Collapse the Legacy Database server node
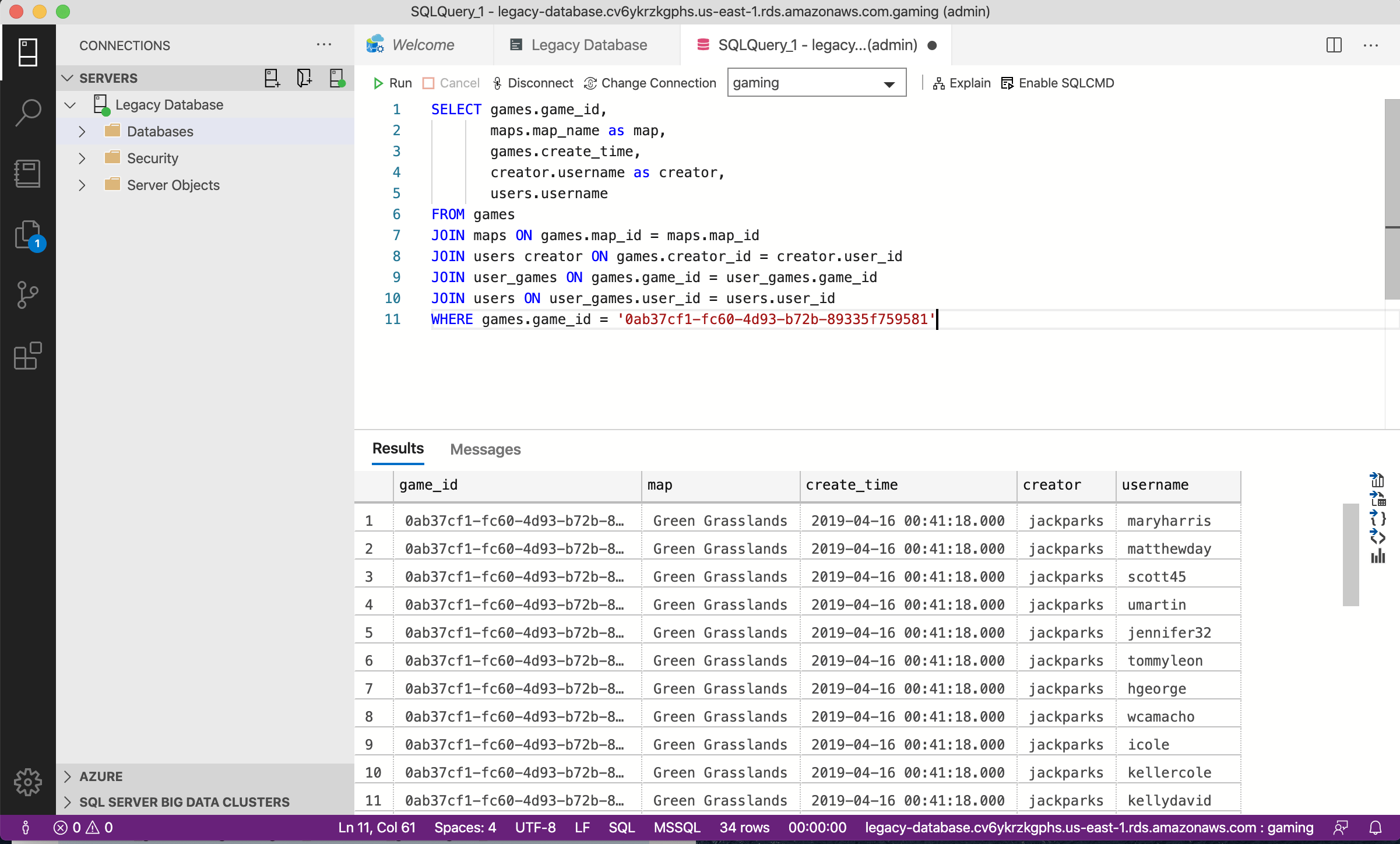 click(x=70, y=105)
